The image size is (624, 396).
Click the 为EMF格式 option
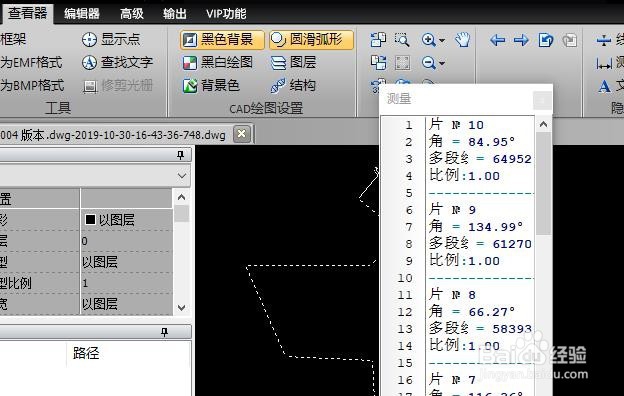click(x=31, y=62)
